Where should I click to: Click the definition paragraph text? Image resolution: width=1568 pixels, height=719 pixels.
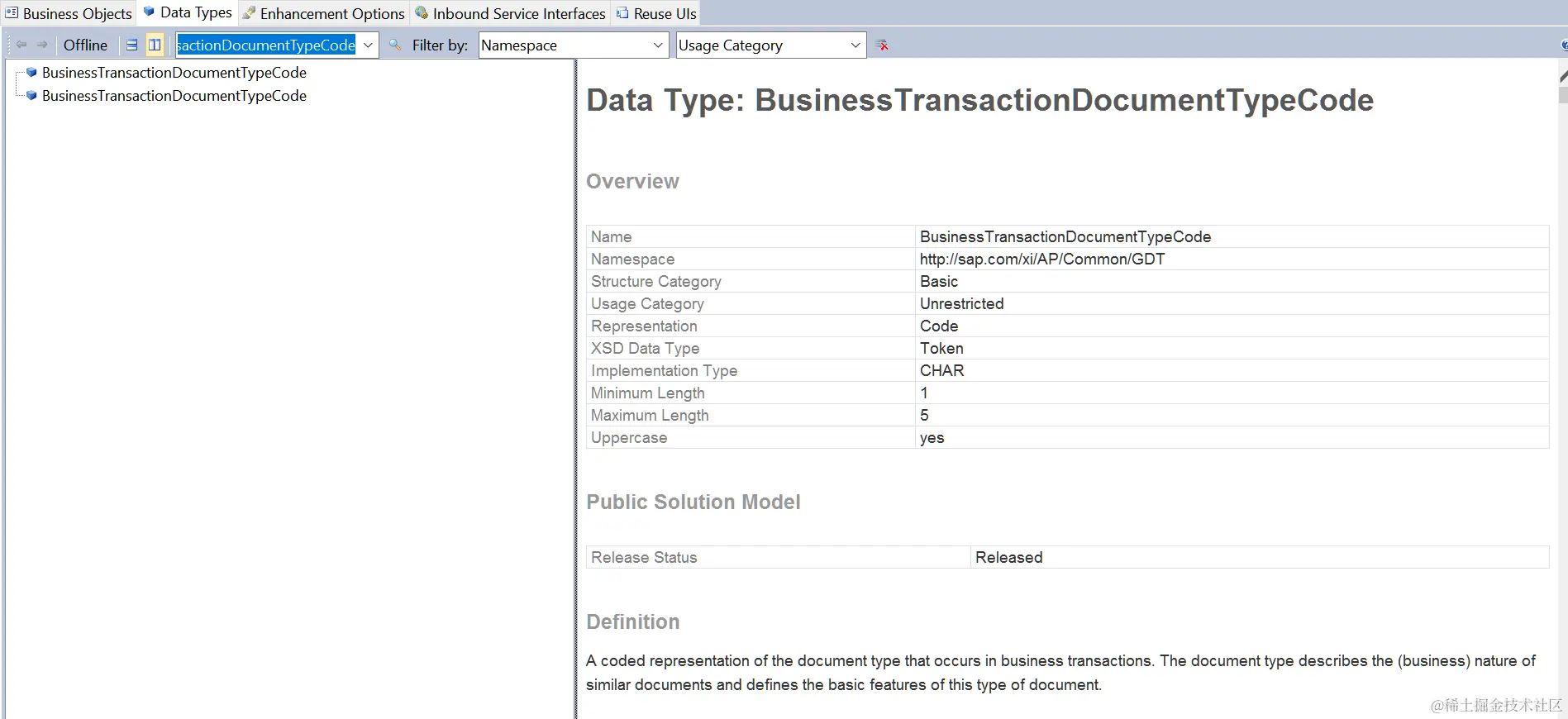tap(1060, 673)
